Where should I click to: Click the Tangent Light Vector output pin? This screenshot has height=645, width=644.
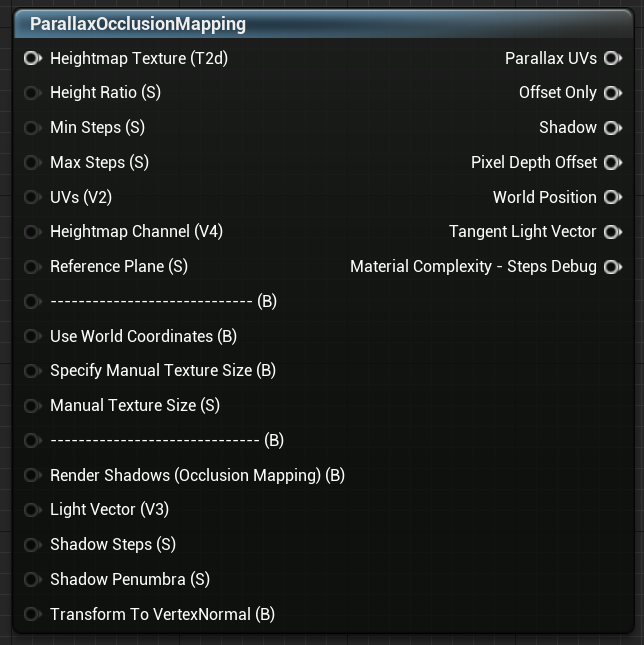click(x=613, y=232)
